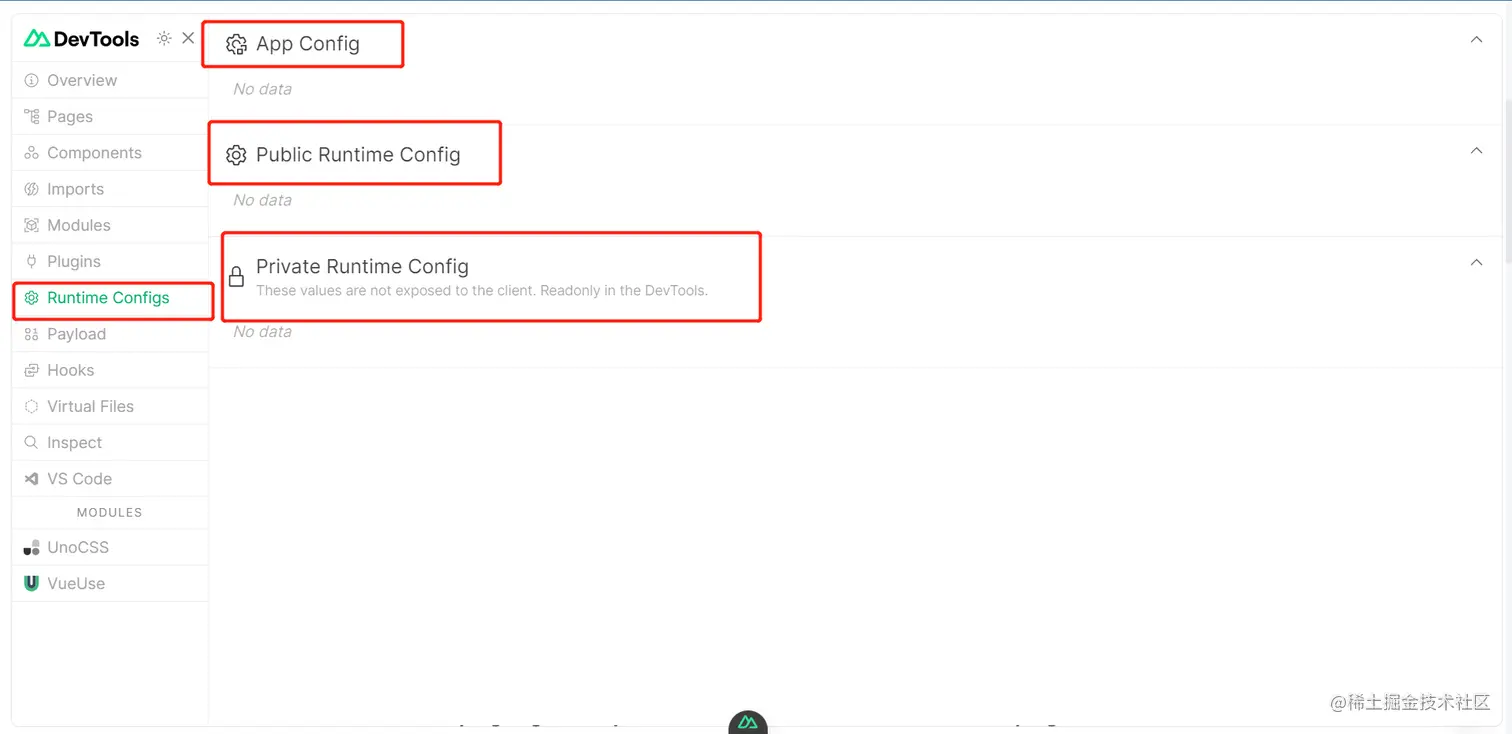
Task: Open the UnoCSS module tab
Action: click(x=78, y=548)
